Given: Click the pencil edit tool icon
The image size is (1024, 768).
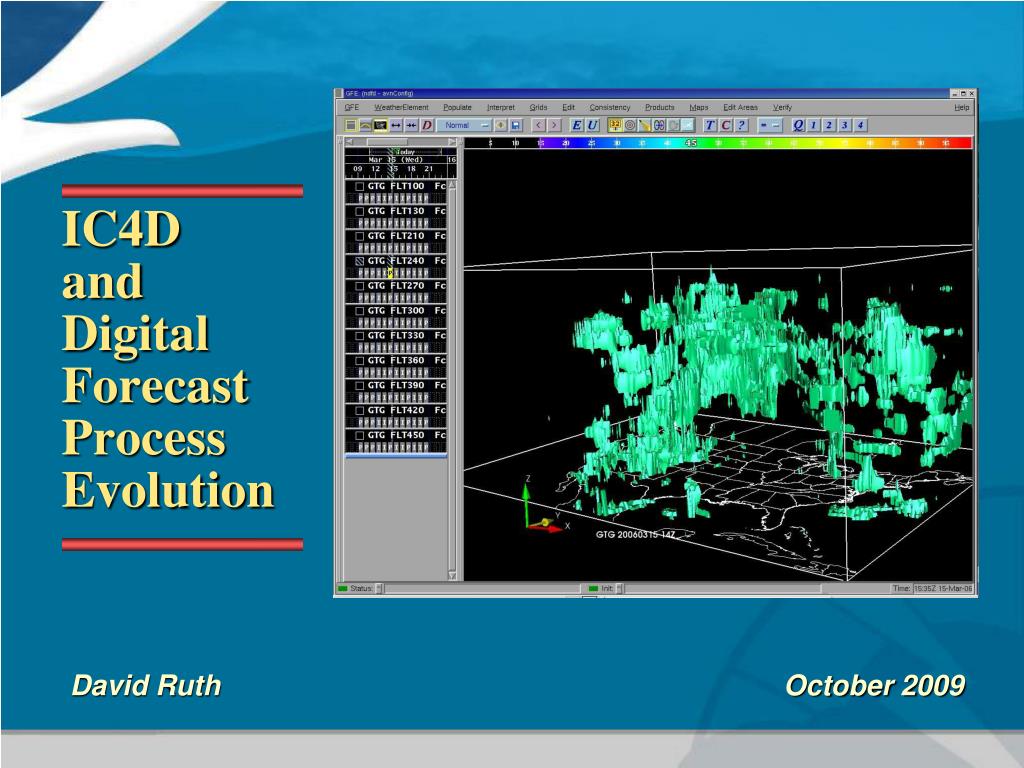Looking at the screenshot, I should point(645,125).
